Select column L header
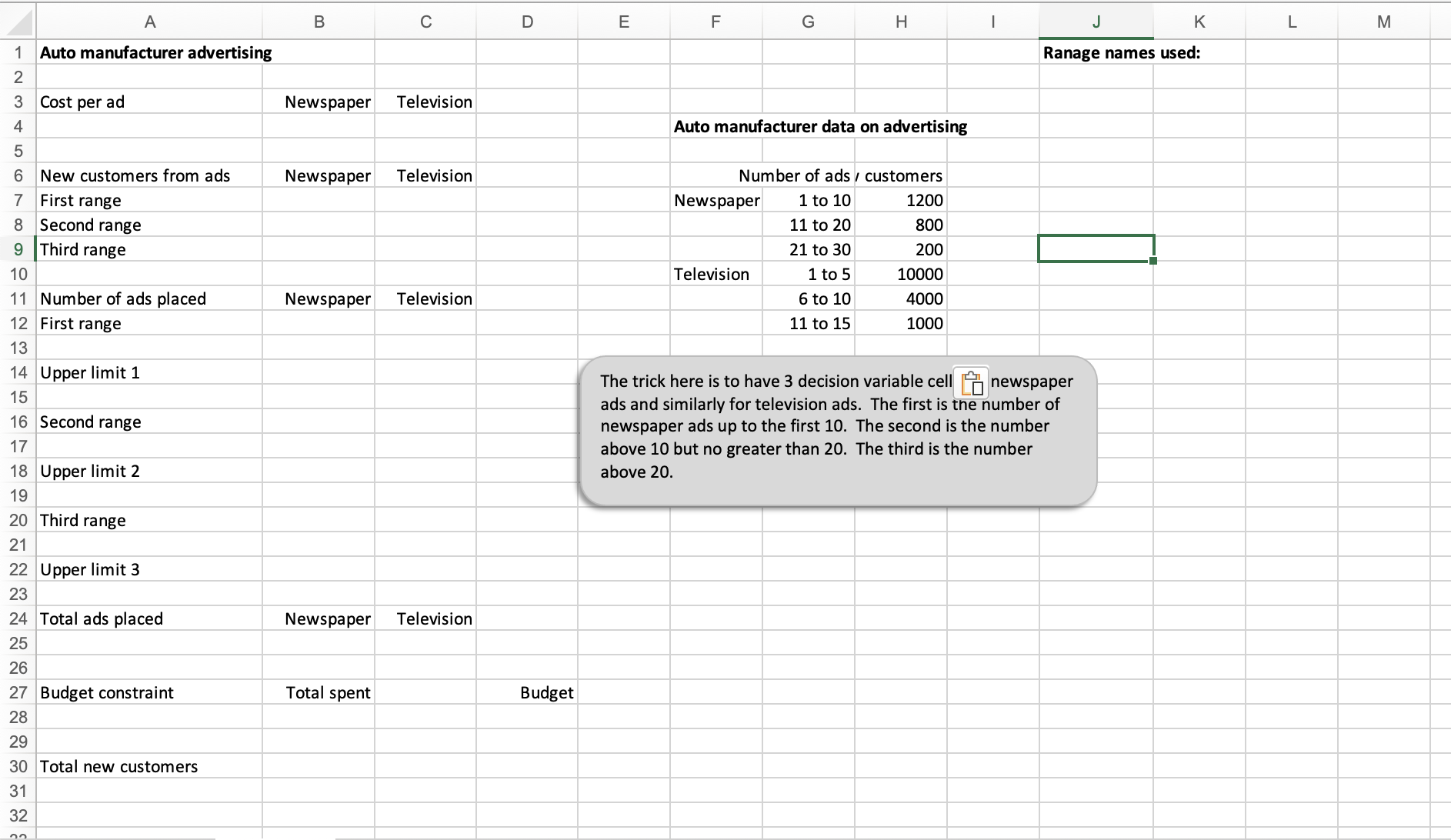 click(1292, 22)
